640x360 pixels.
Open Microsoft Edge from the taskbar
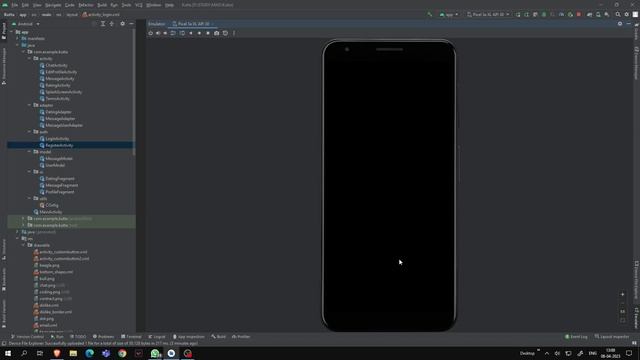coord(89,353)
